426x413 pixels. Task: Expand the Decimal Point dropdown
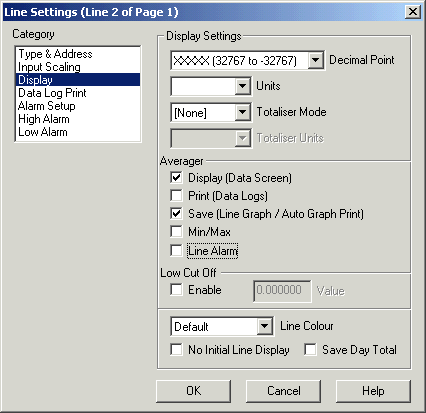tap(315, 61)
